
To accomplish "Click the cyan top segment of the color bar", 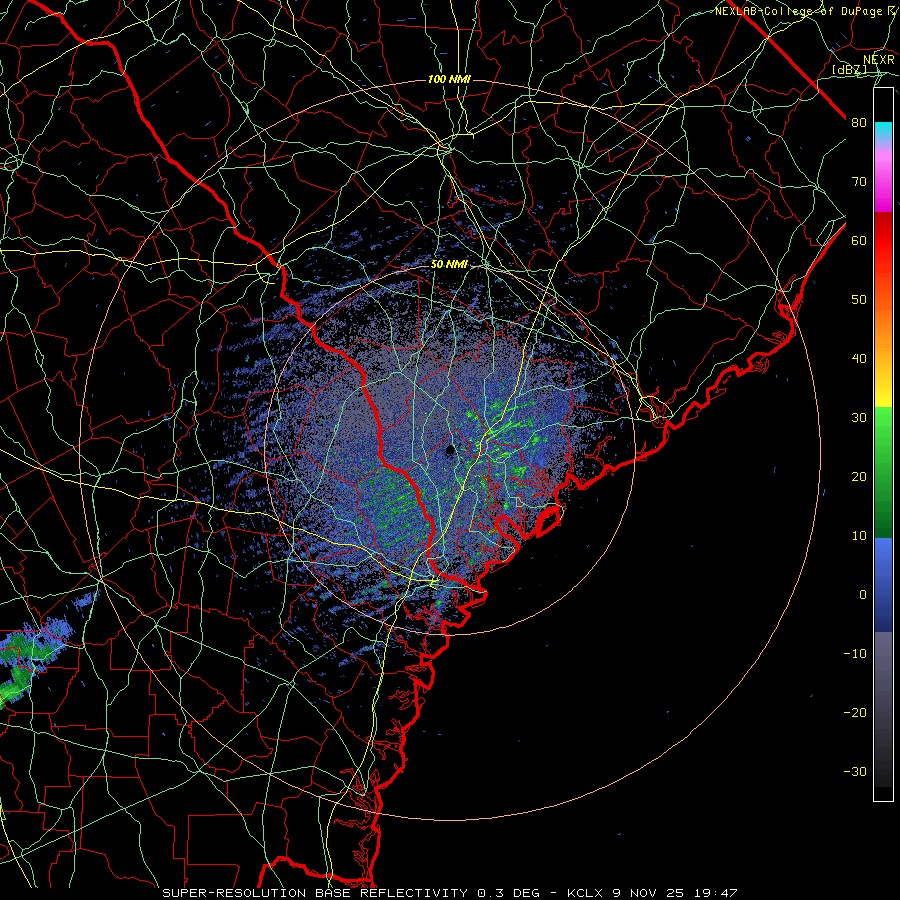I will pyautogui.click(x=883, y=132).
